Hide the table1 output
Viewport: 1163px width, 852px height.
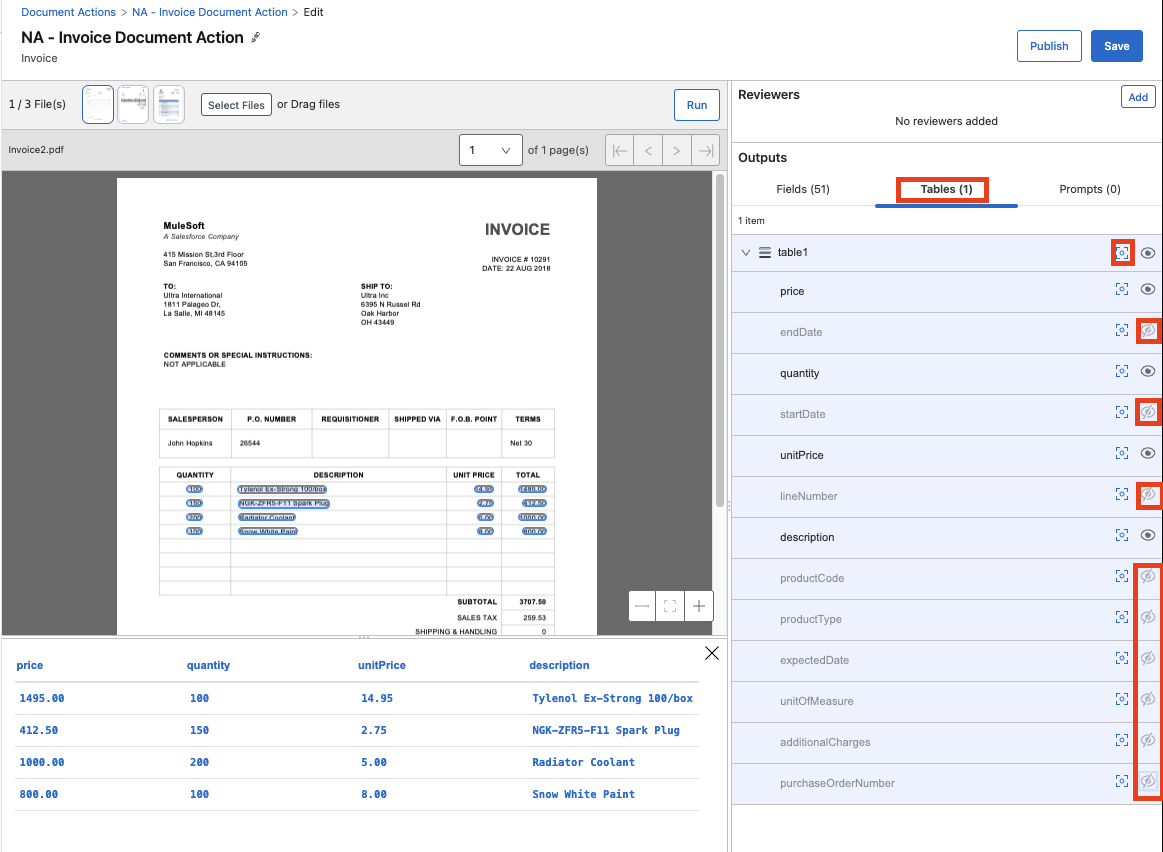(1147, 253)
